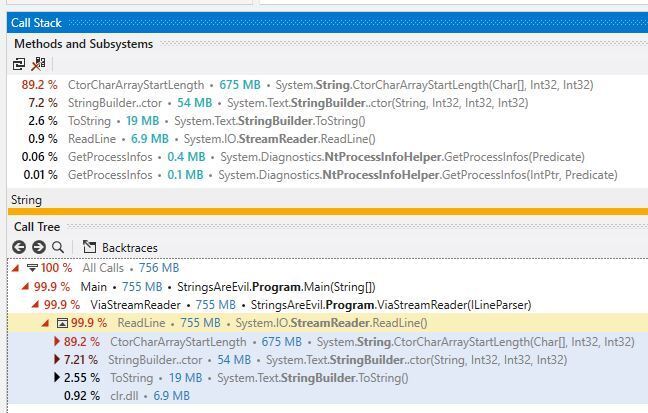Click the Backtraces folder icon
The image size is (648, 413).
pyautogui.click(x=89, y=247)
